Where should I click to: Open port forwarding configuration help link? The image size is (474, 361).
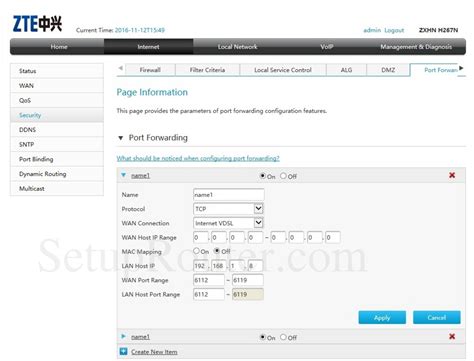pyautogui.click(x=198, y=158)
